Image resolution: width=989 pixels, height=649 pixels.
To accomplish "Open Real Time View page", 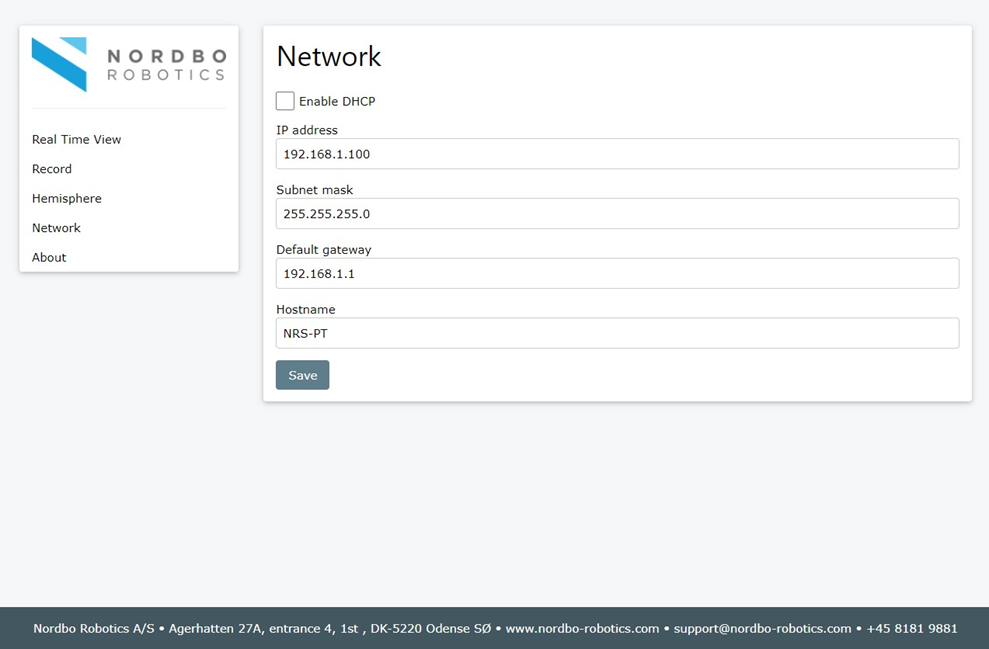I will (76, 139).
